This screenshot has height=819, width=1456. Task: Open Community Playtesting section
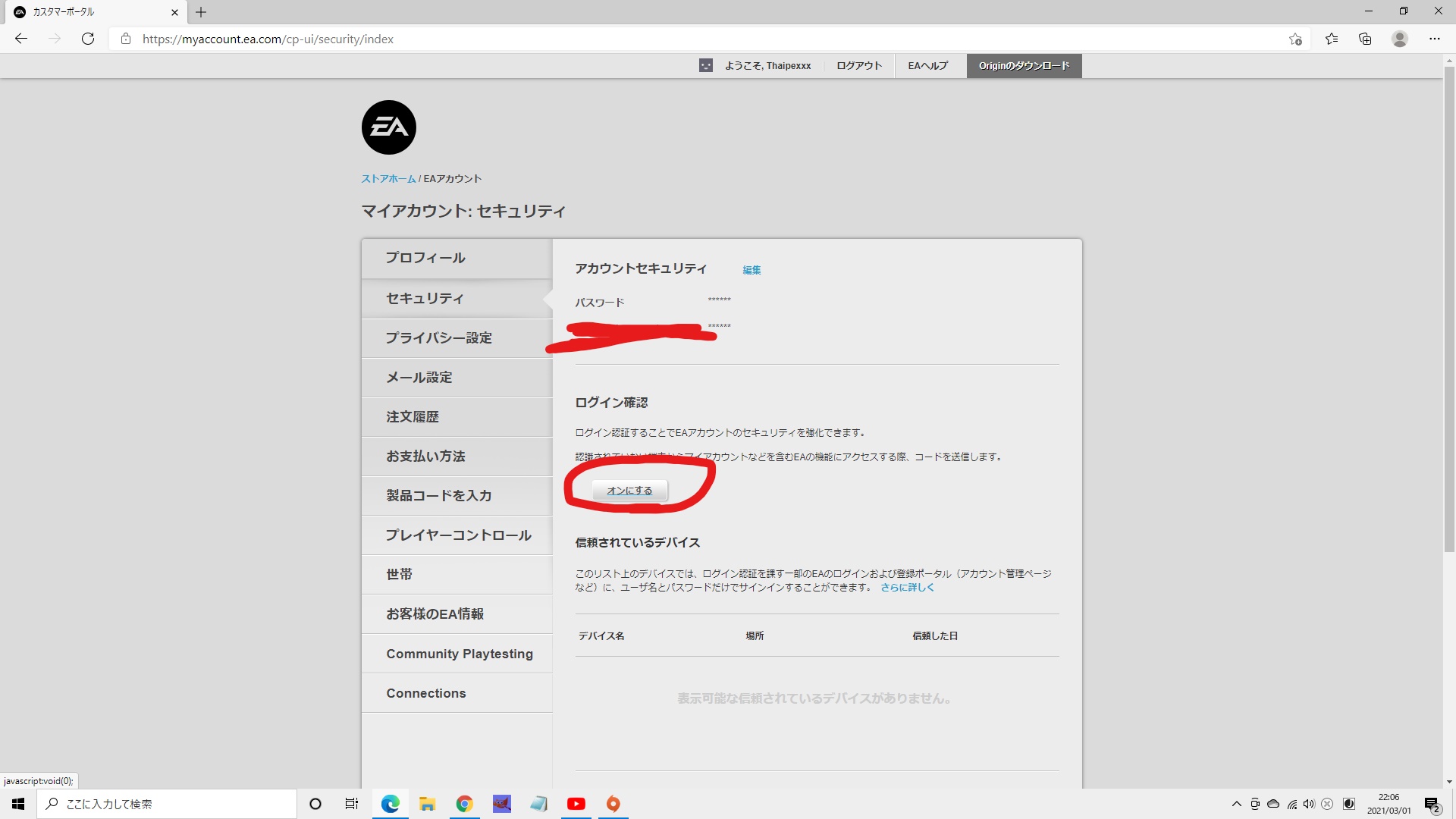coord(457,654)
